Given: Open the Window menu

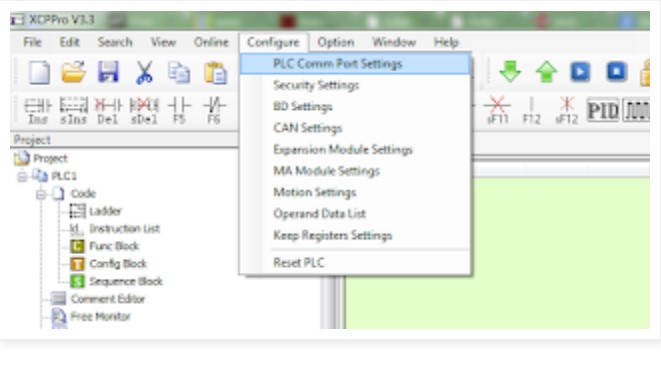Looking at the screenshot, I should tap(394, 42).
